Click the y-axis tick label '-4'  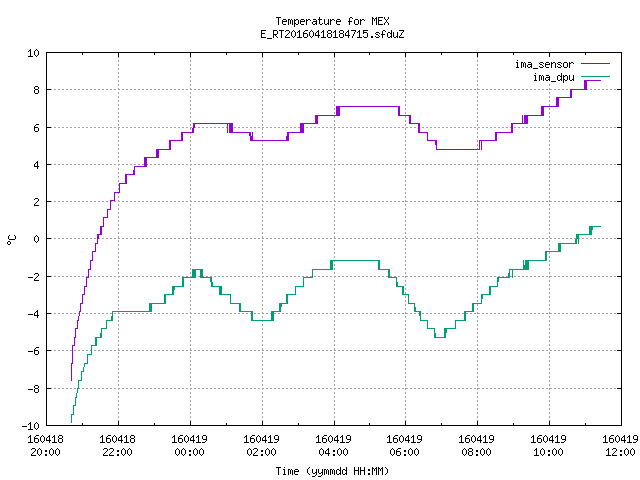tap(33, 314)
